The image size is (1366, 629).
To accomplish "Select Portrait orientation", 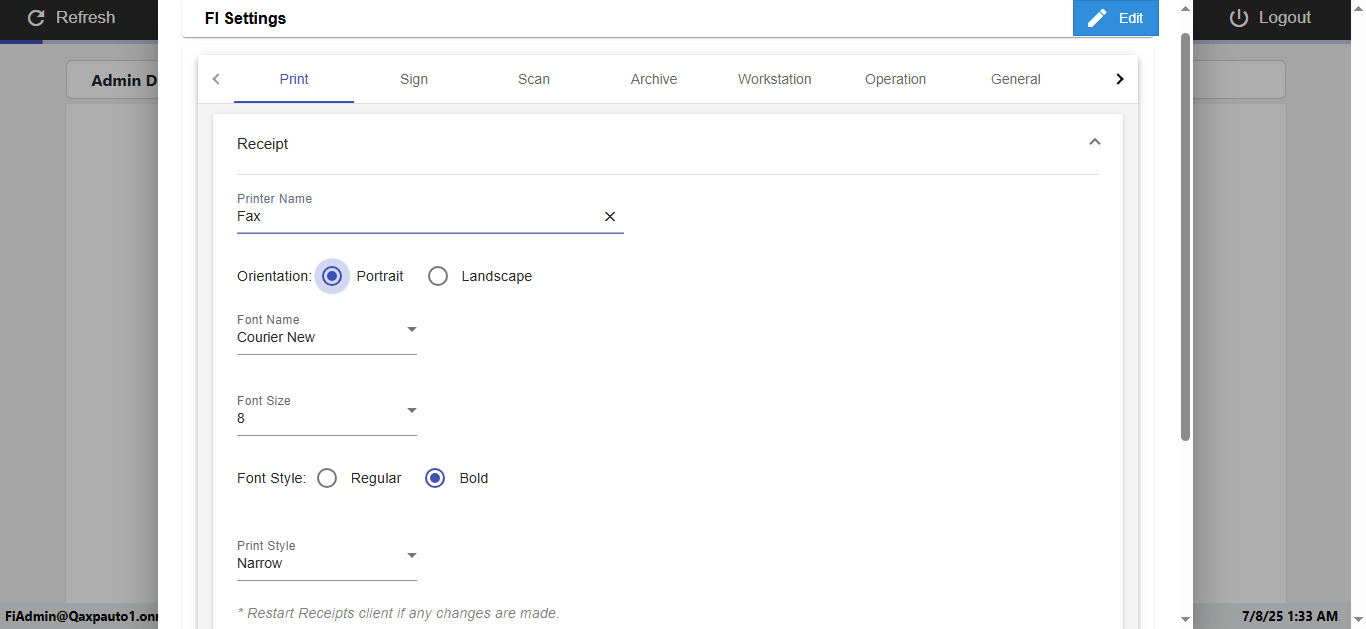I will tap(332, 276).
